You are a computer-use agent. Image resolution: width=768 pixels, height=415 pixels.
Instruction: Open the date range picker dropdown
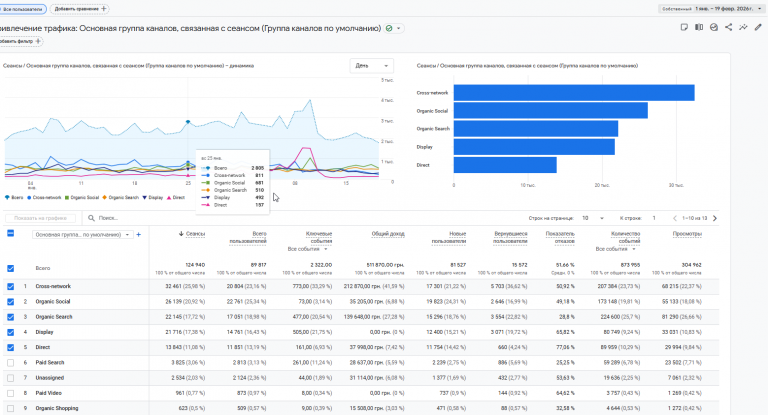pos(725,8)
